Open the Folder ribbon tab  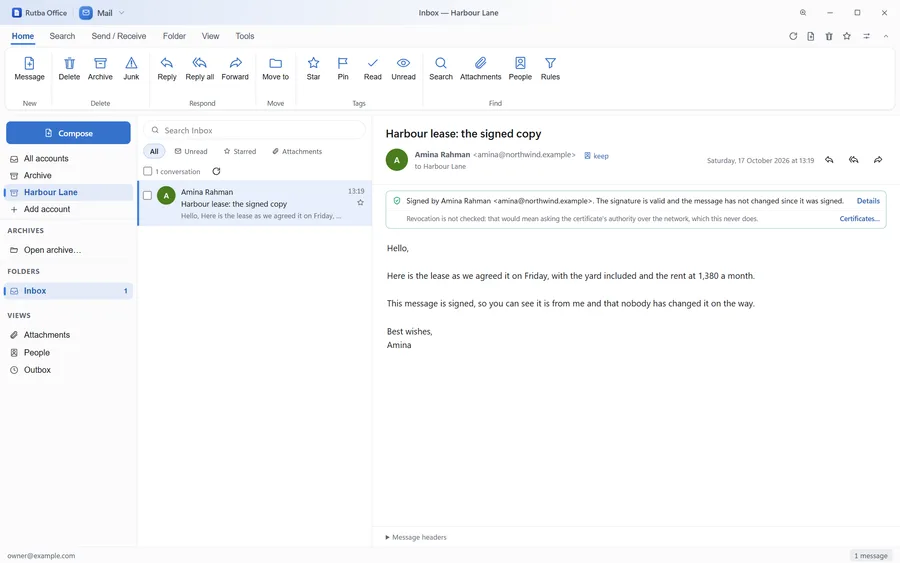point(174,36)
